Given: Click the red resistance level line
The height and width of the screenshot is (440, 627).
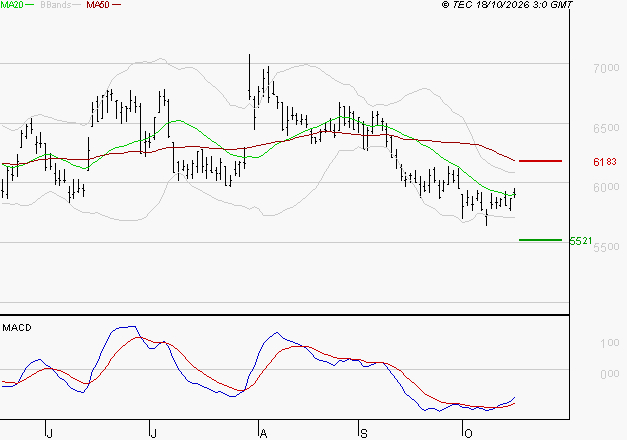Looking at the screenshot, I should coord(540,161).
